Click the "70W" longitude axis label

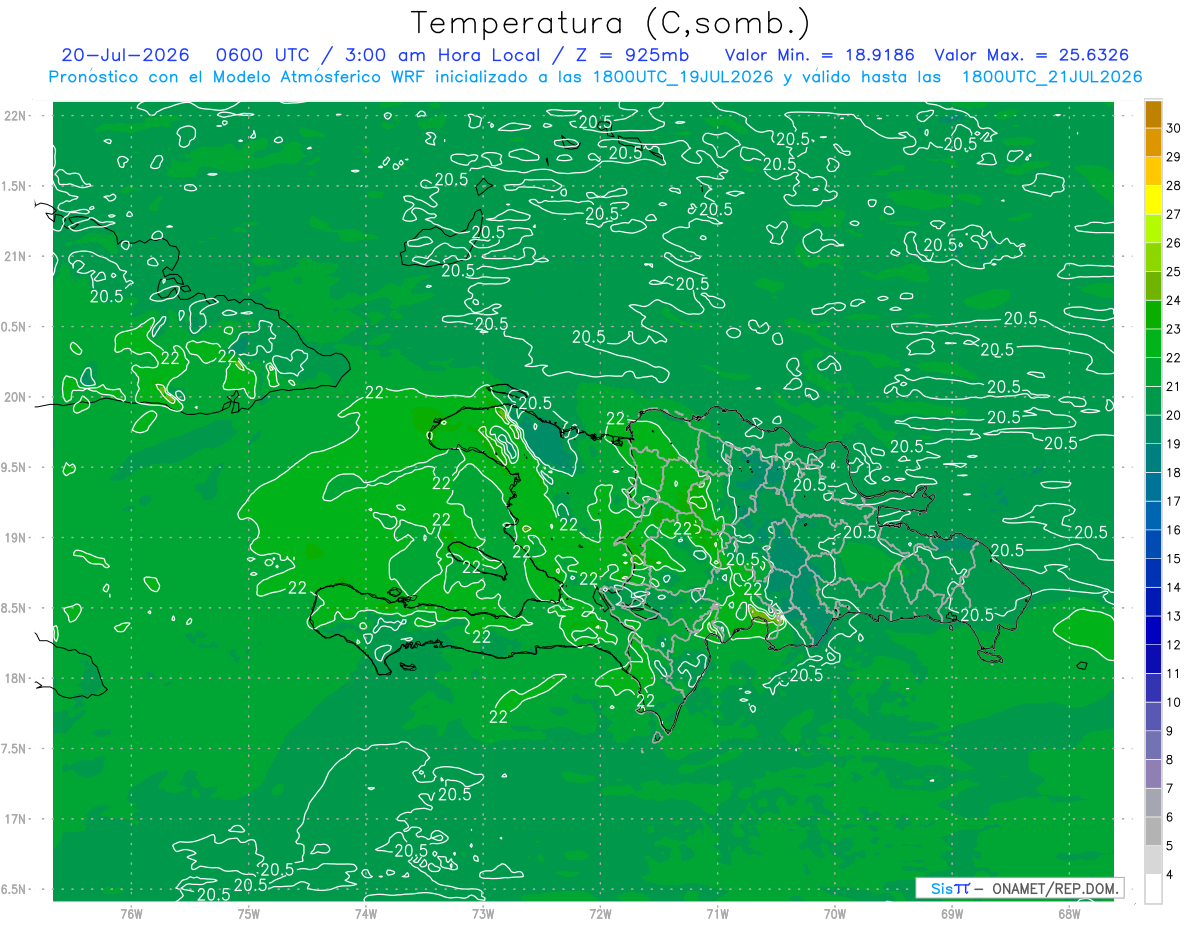(835, 913)
